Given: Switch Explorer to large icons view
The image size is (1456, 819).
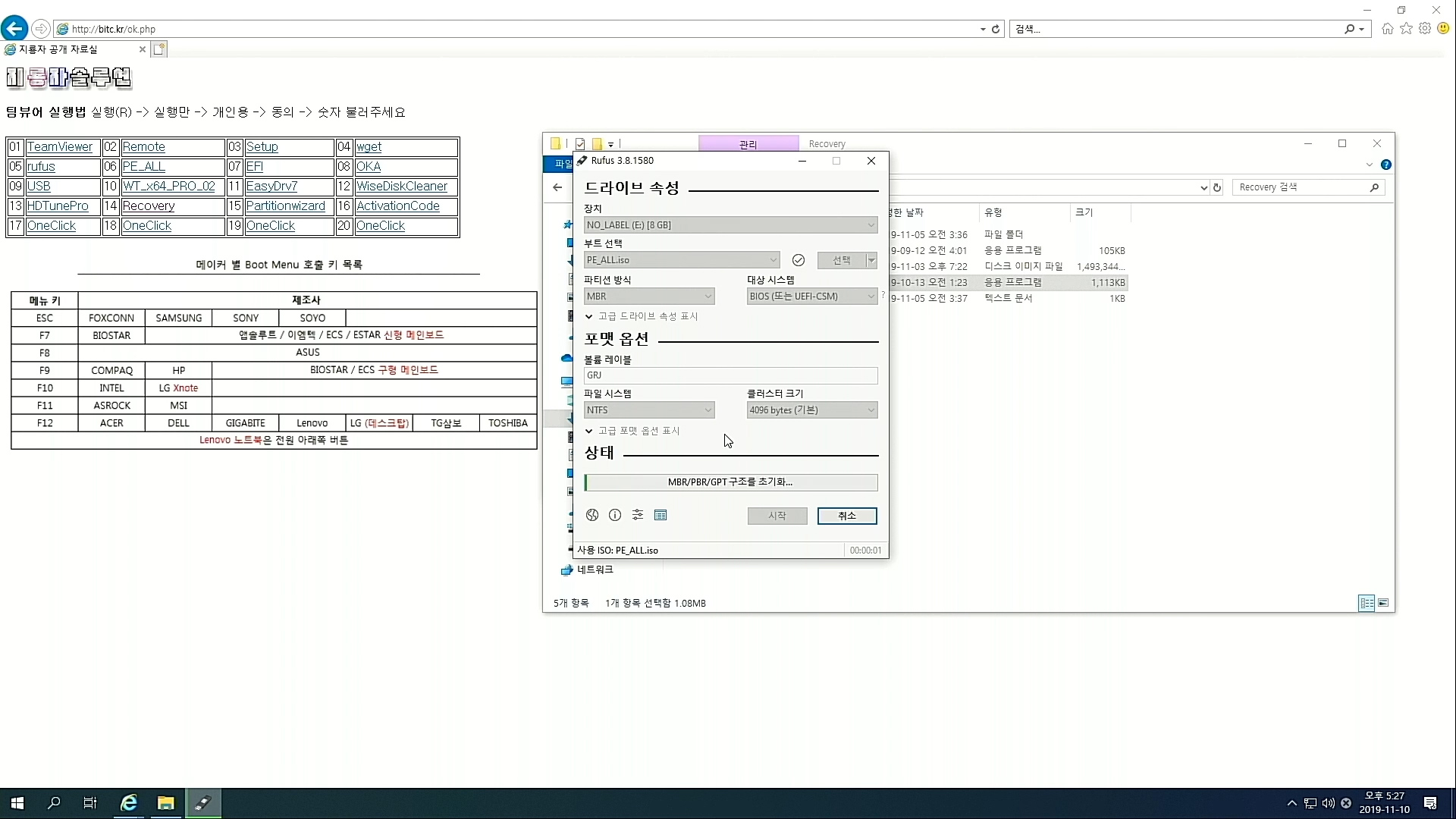Looking at the screenshot, I should [x=1383, y=603].
